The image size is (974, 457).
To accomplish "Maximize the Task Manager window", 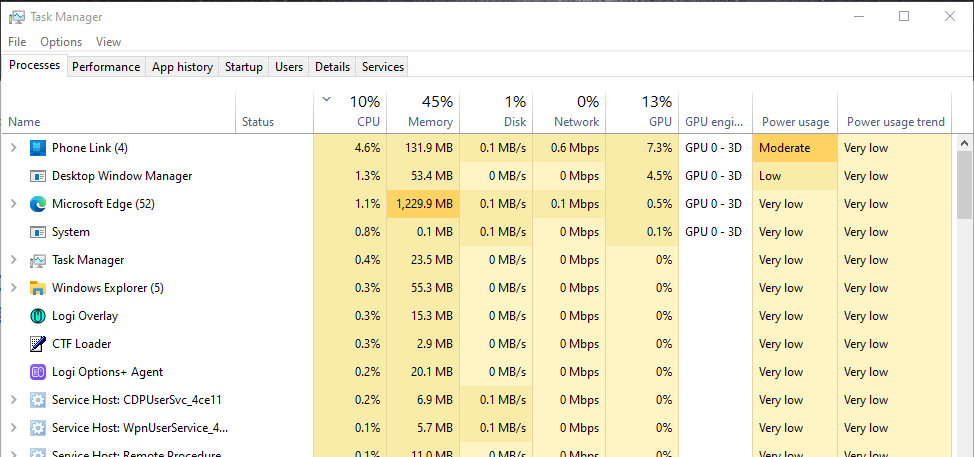I will pyautogui.click(x=904, y=17).
